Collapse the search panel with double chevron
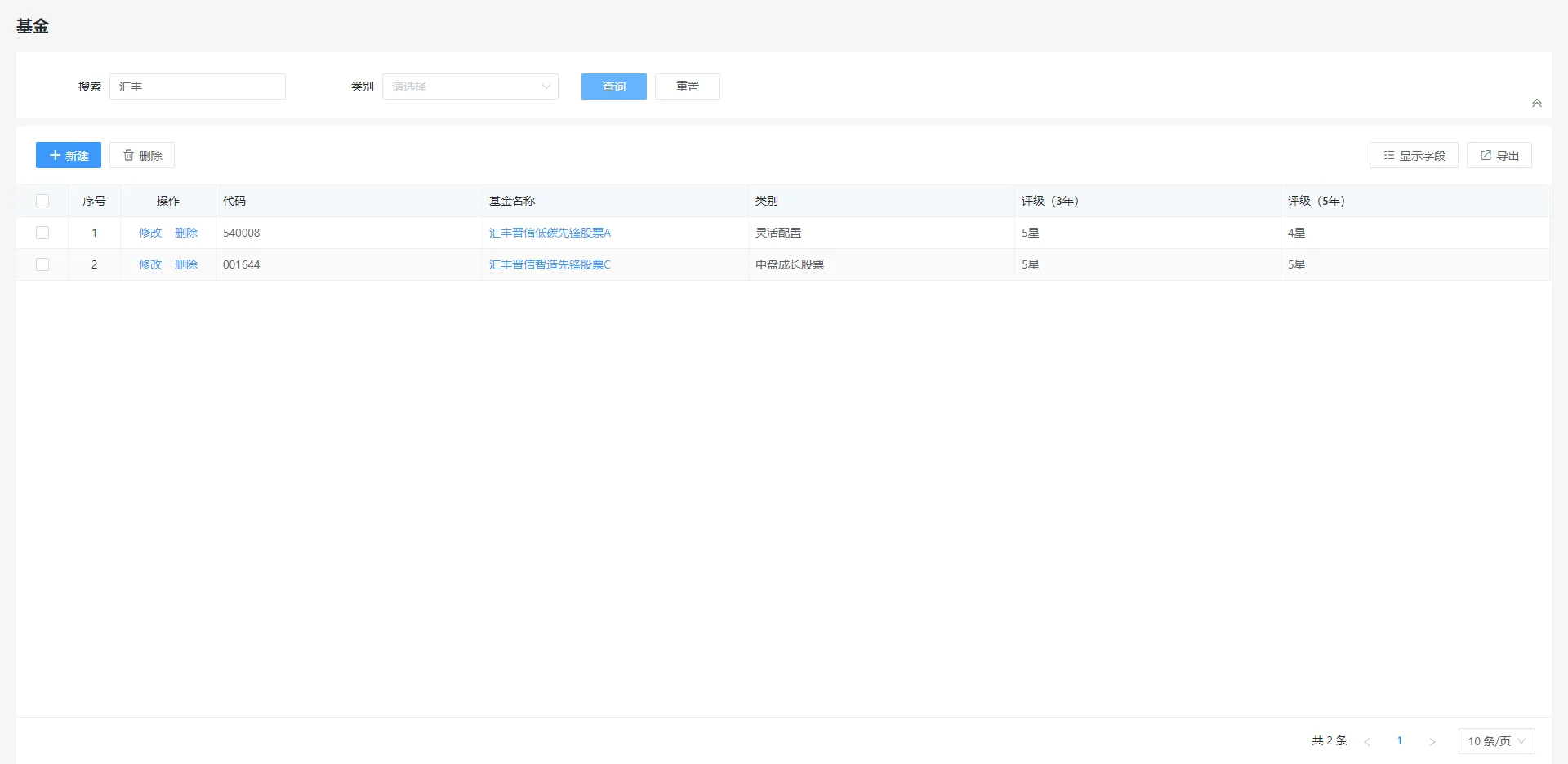This screenshot has width=1568, height=764. [x=1536, y=103]
